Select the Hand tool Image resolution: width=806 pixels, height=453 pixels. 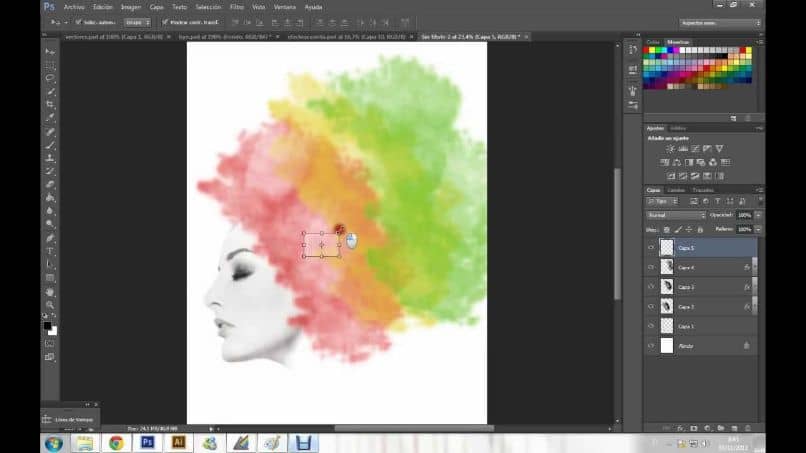pos(50,291)
